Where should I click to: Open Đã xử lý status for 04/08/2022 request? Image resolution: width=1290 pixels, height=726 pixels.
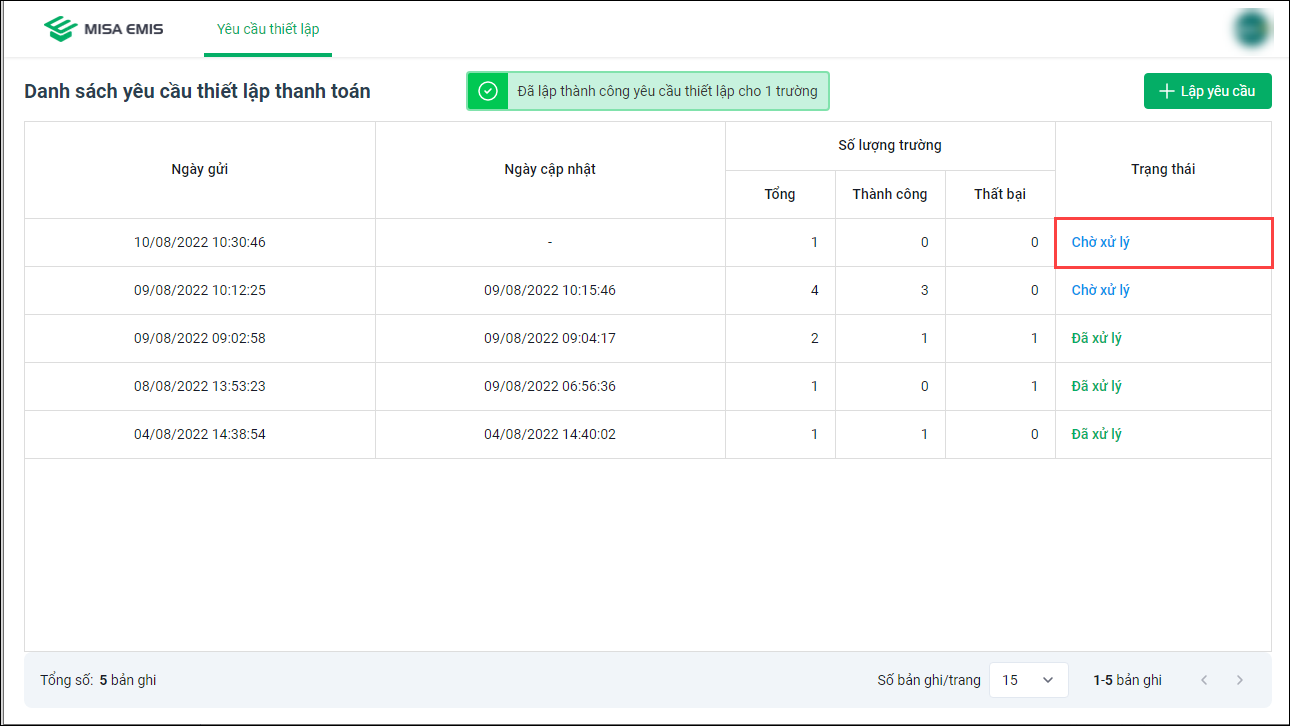pyautogui.click(x=1096, y=434)
